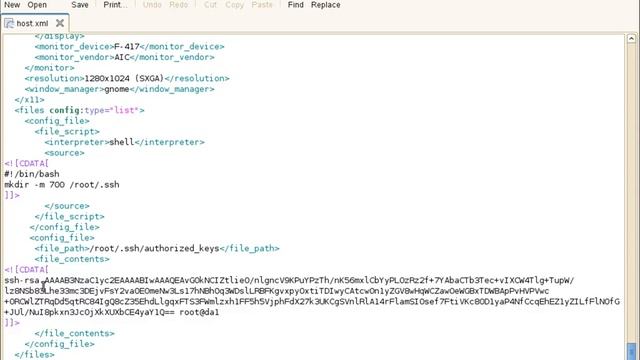Click the Copy toolbar button

pyautogui.click(x=234, y=5)
